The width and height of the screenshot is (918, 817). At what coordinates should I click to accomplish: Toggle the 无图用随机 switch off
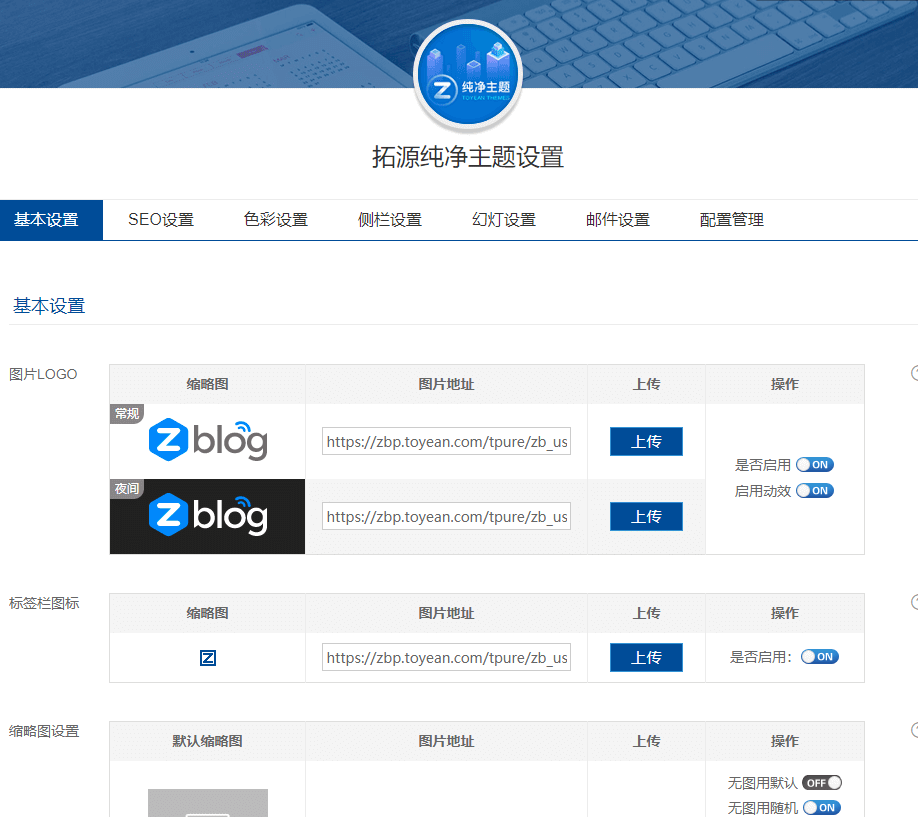[x=820, y=807]
